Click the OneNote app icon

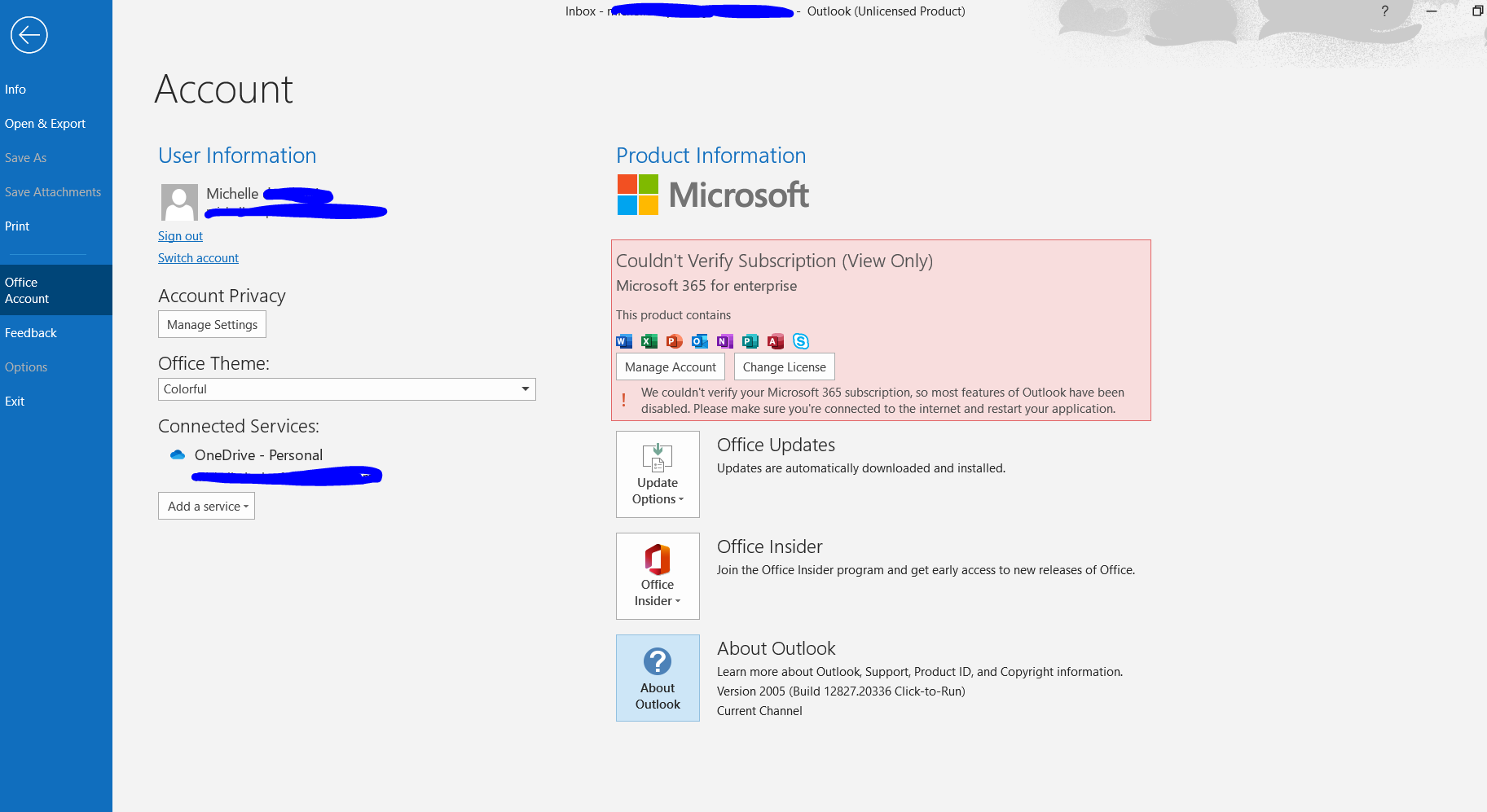[x=725, y=341]
